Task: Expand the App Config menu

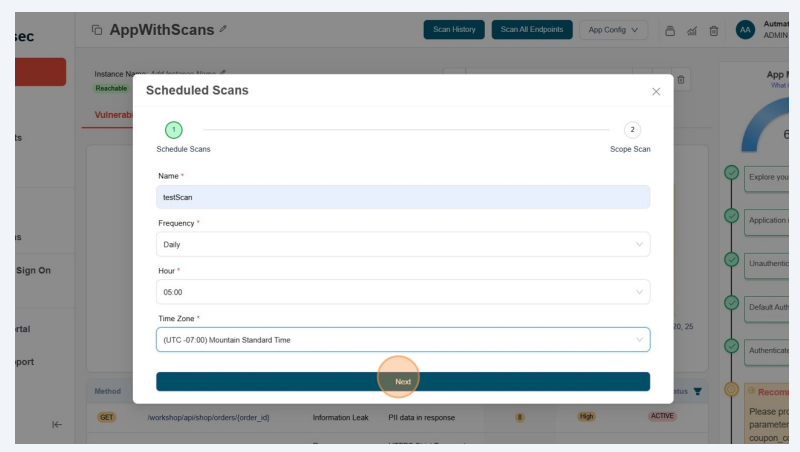Action: (x=613, y=30)
